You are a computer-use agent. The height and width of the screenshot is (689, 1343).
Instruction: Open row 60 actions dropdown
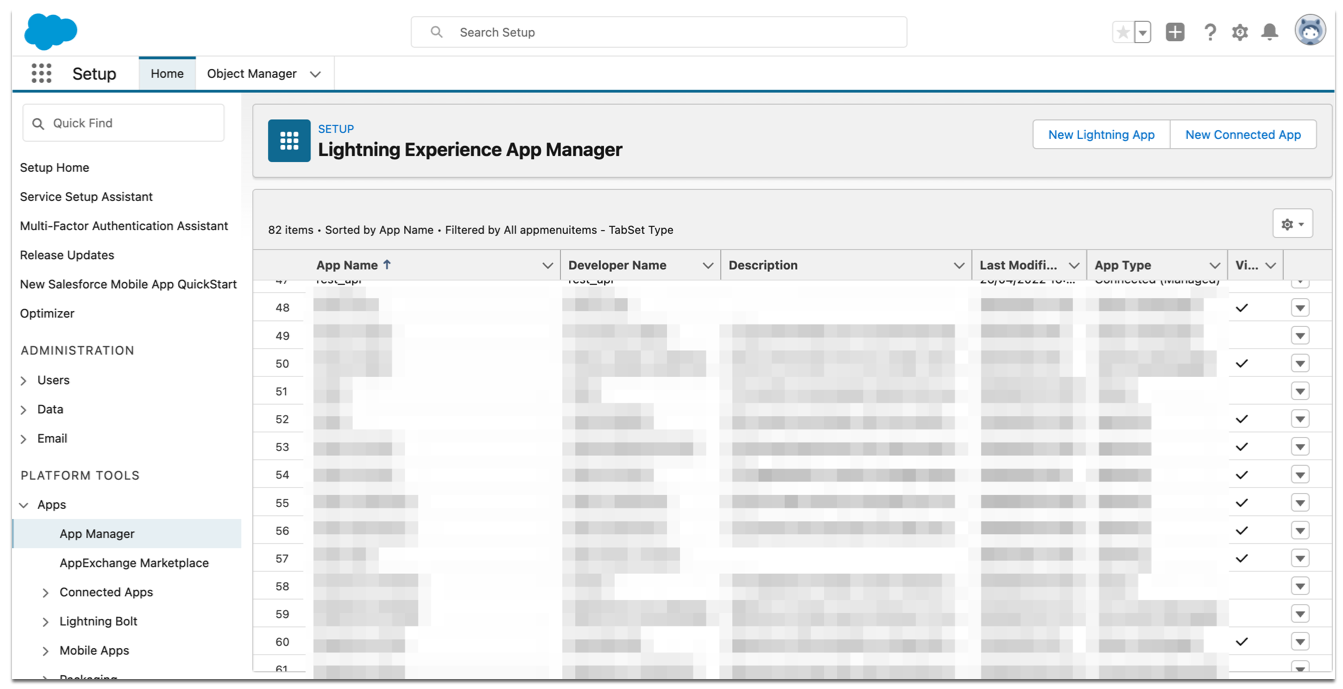1300,642
